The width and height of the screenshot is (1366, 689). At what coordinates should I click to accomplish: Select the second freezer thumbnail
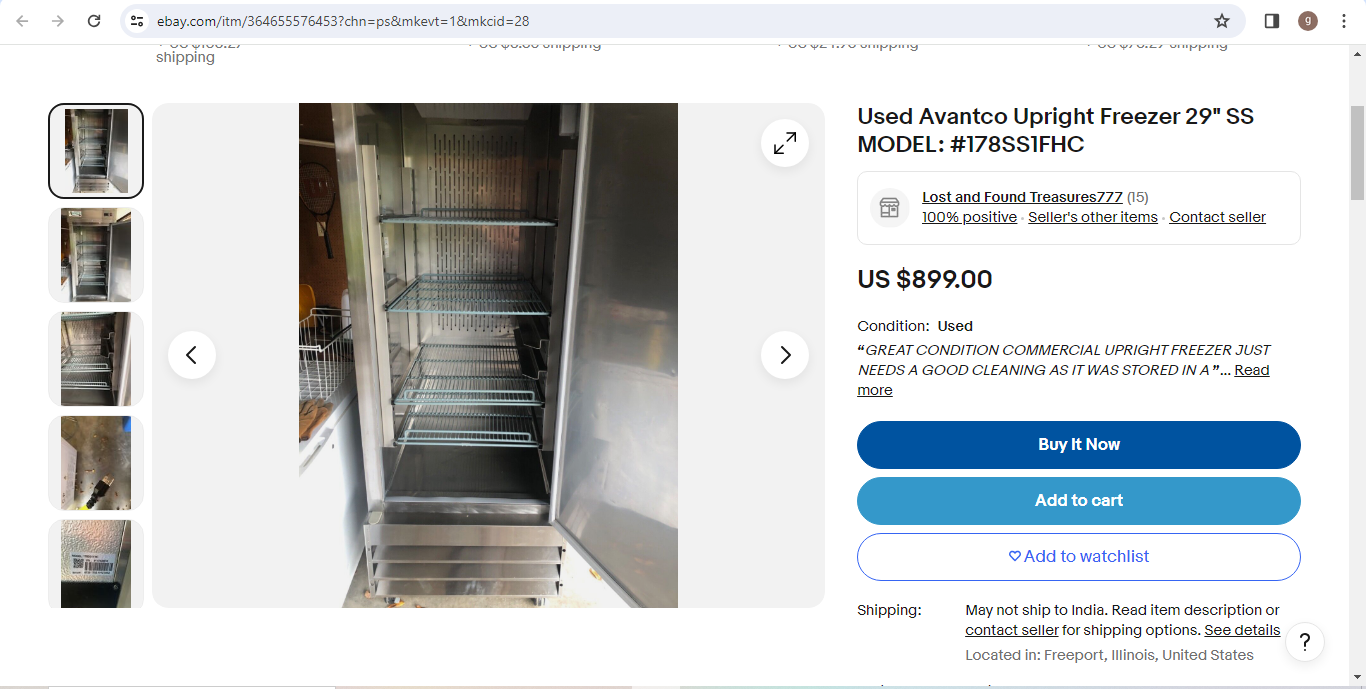click(96, 255)
